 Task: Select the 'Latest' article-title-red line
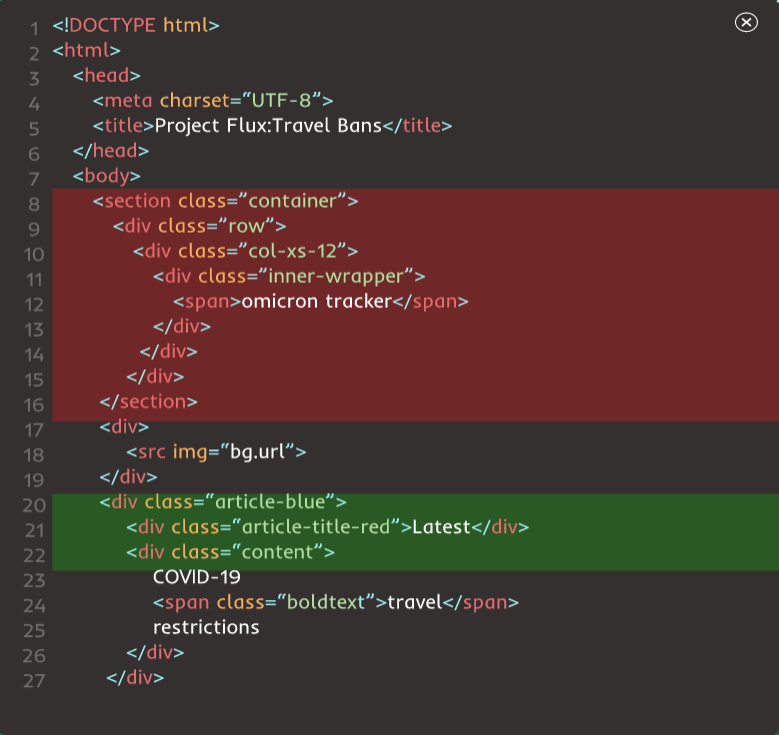click(x=327, y=527)
